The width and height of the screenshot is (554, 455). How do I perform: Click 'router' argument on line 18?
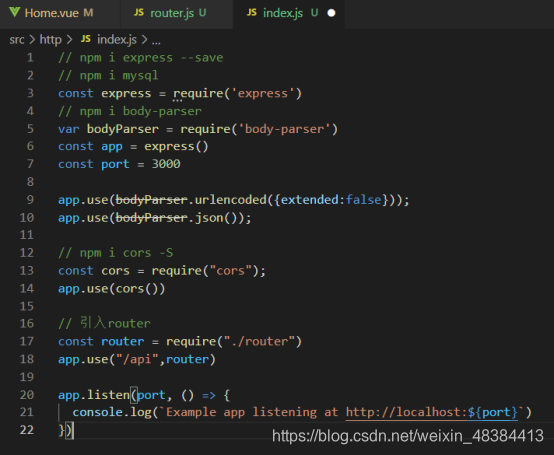click(187, 359)
